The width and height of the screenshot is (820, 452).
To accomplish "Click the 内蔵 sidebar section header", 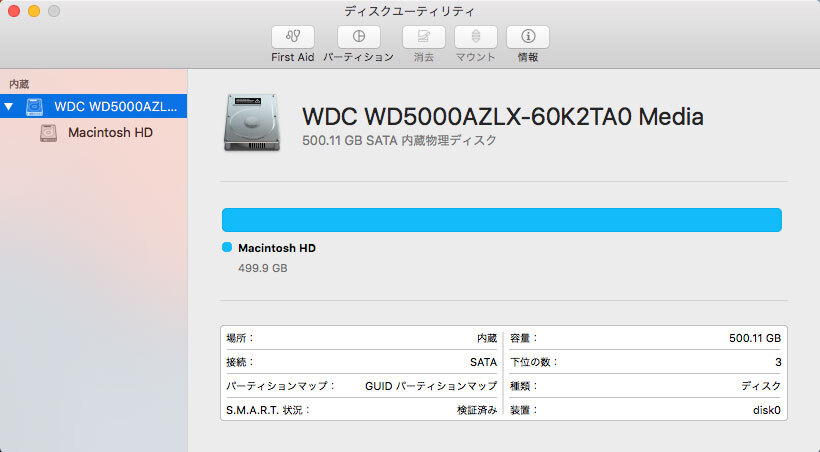I will click(19, 84).
